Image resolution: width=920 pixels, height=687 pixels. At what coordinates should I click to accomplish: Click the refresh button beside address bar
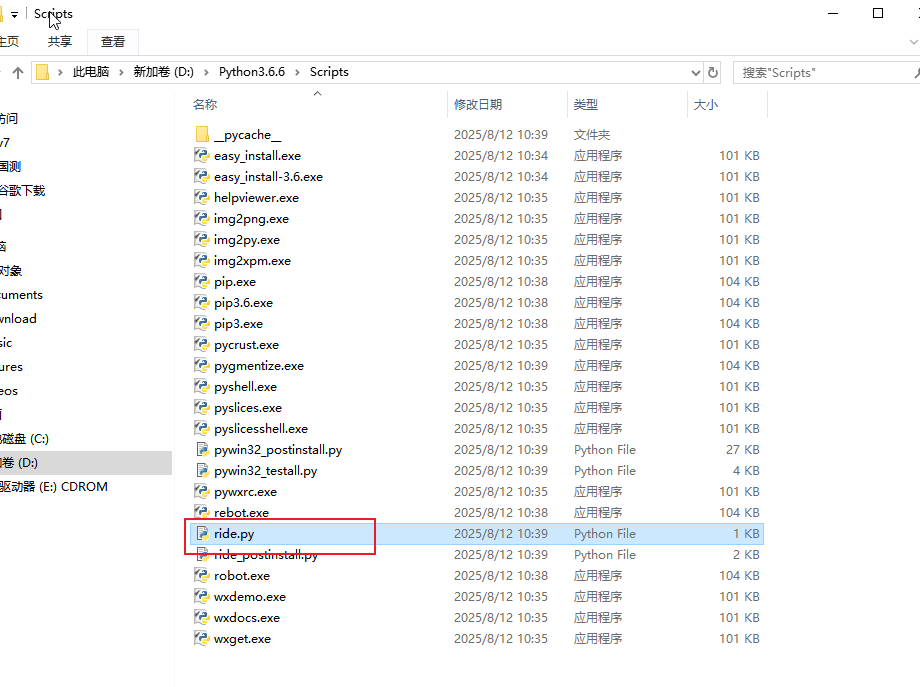click(x=713, y=72)
